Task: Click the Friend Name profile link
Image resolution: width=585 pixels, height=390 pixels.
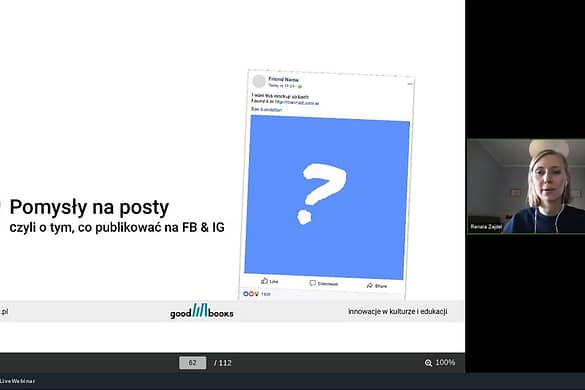Action: click(284, 79)
